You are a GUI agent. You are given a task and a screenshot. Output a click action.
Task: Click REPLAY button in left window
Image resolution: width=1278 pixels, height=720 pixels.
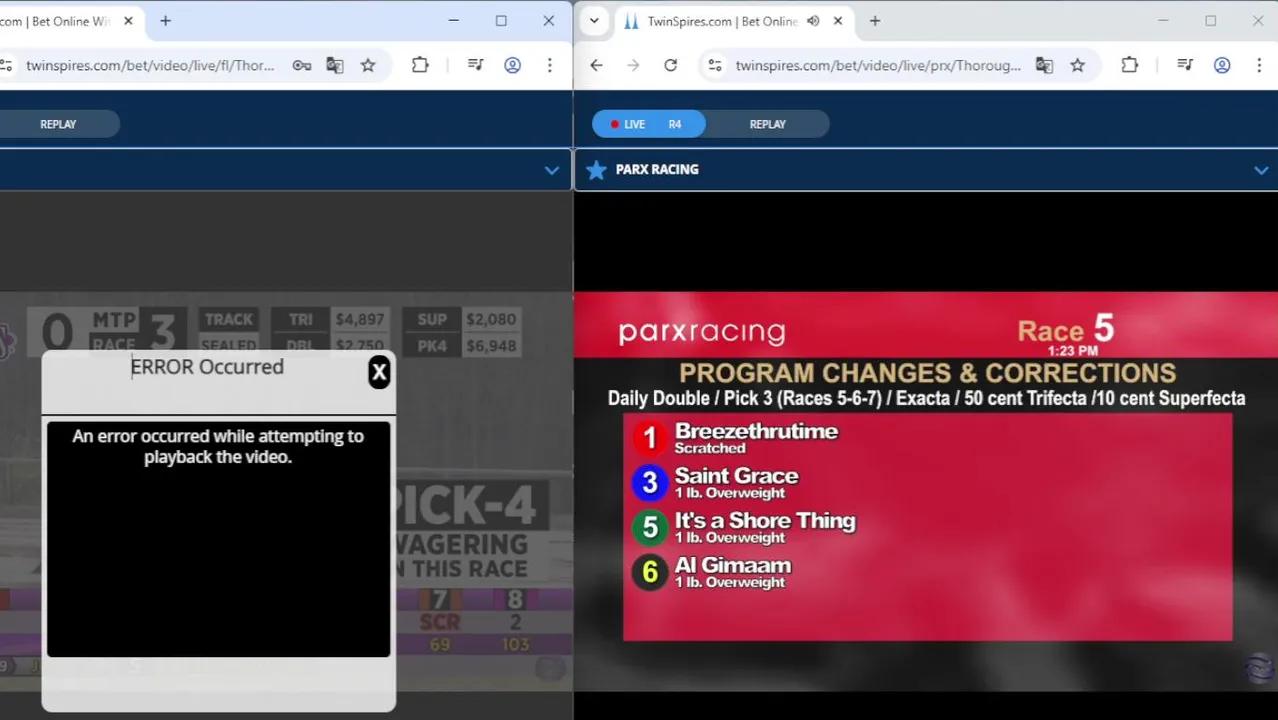point(58,124)
